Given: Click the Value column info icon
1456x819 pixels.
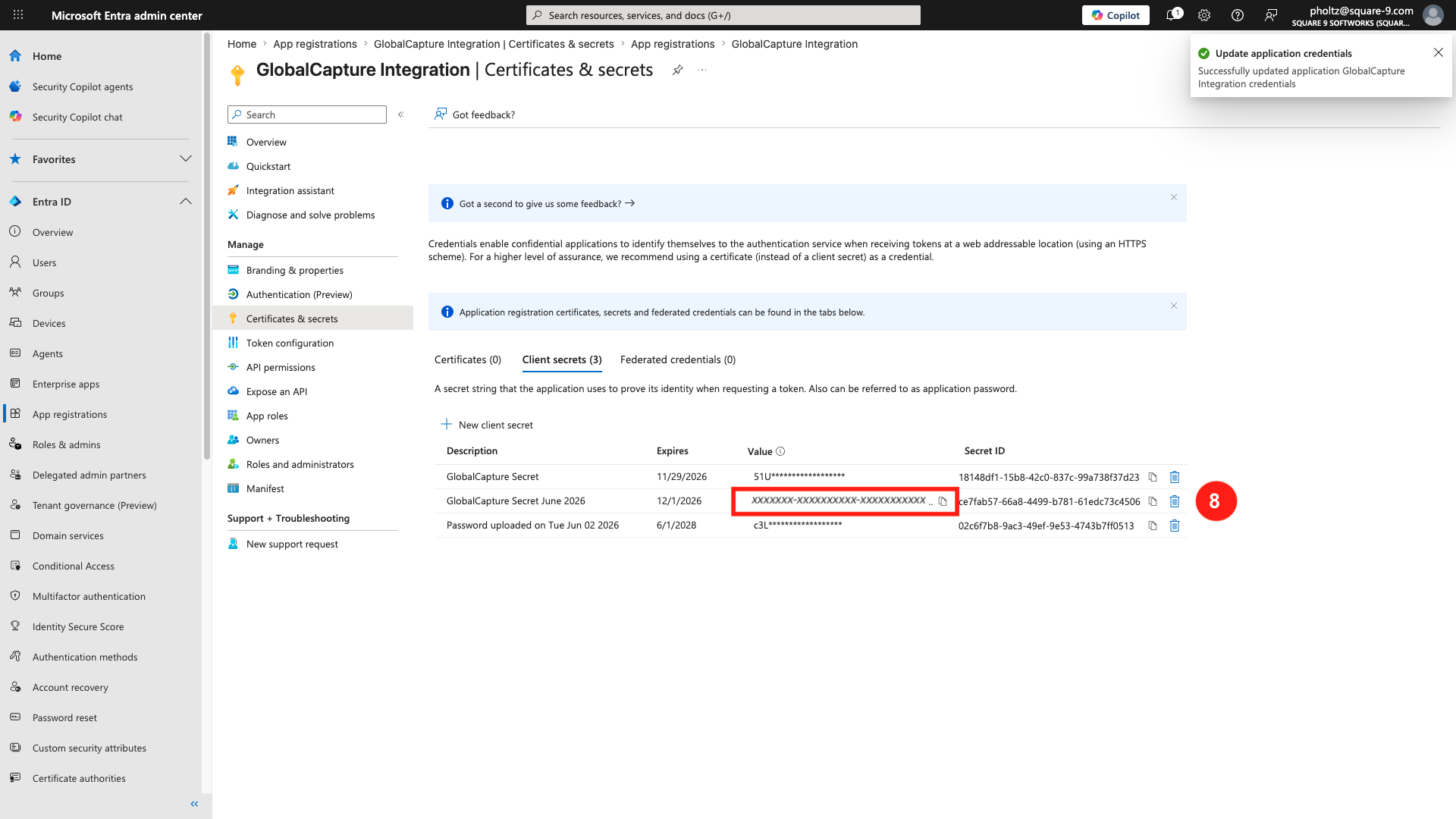Looking at the screenshot, I should 780,451.
